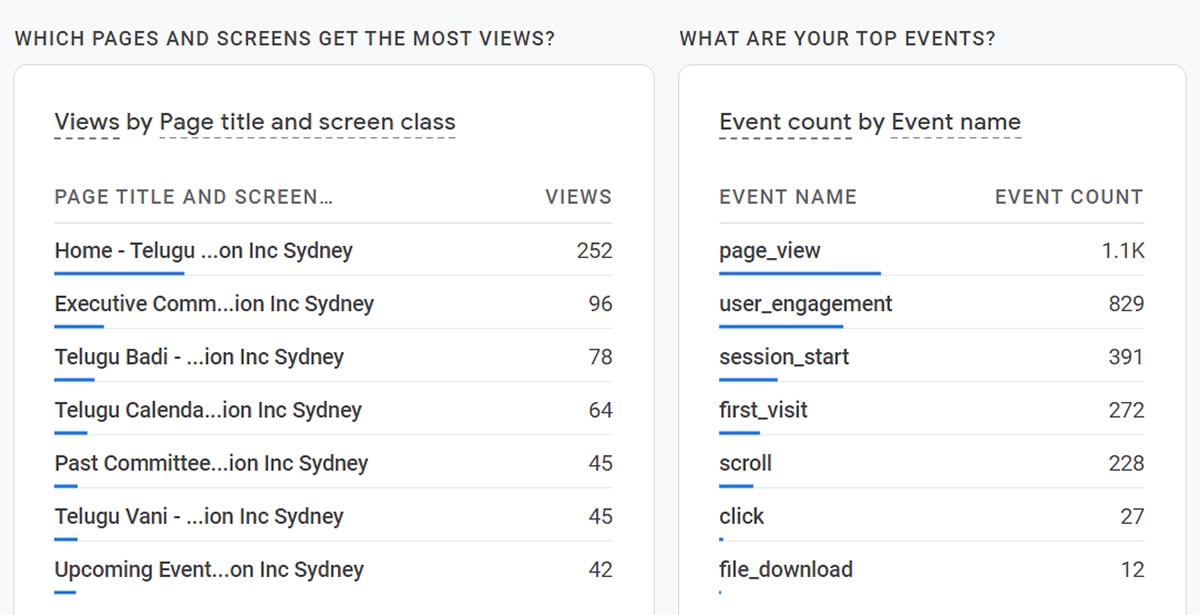
Task: Open the 'Executive Comm...' page row
Action: pos(214,303)
